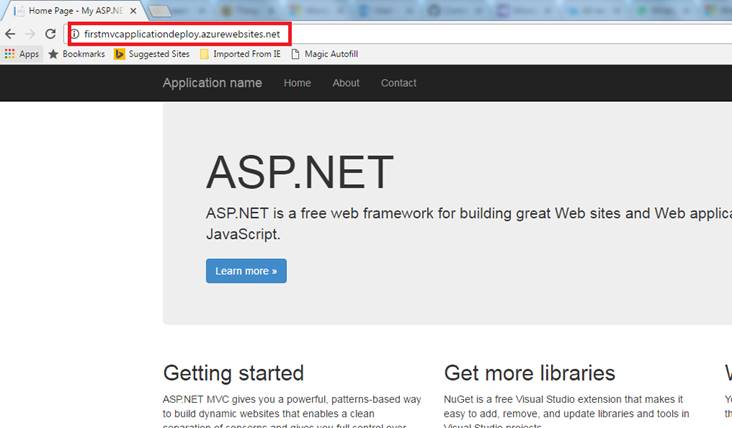Viewport: 732px width, 428px height.
Task: Open the Imported From IE folder
Action: [240, 54]
